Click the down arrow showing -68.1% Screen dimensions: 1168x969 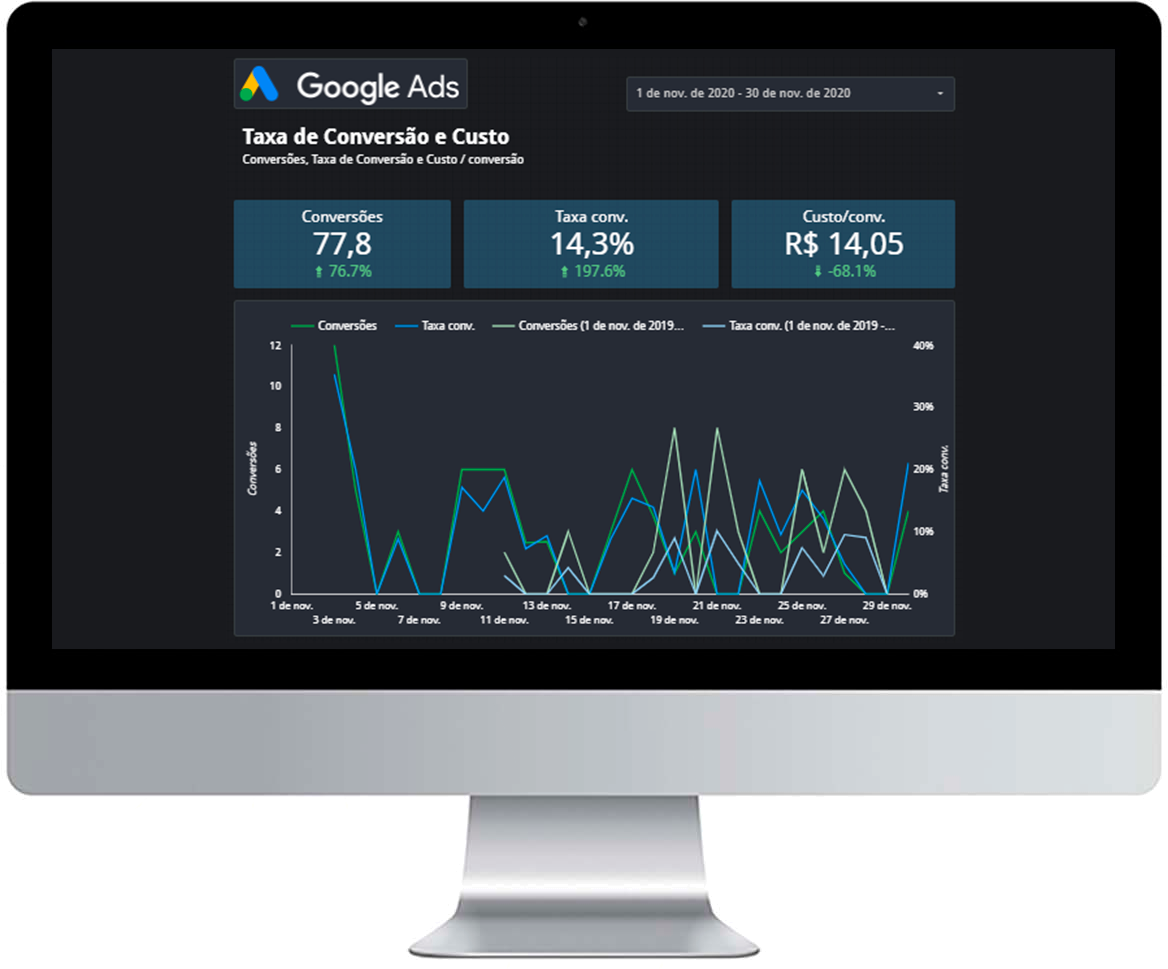(x=816, y=270)
